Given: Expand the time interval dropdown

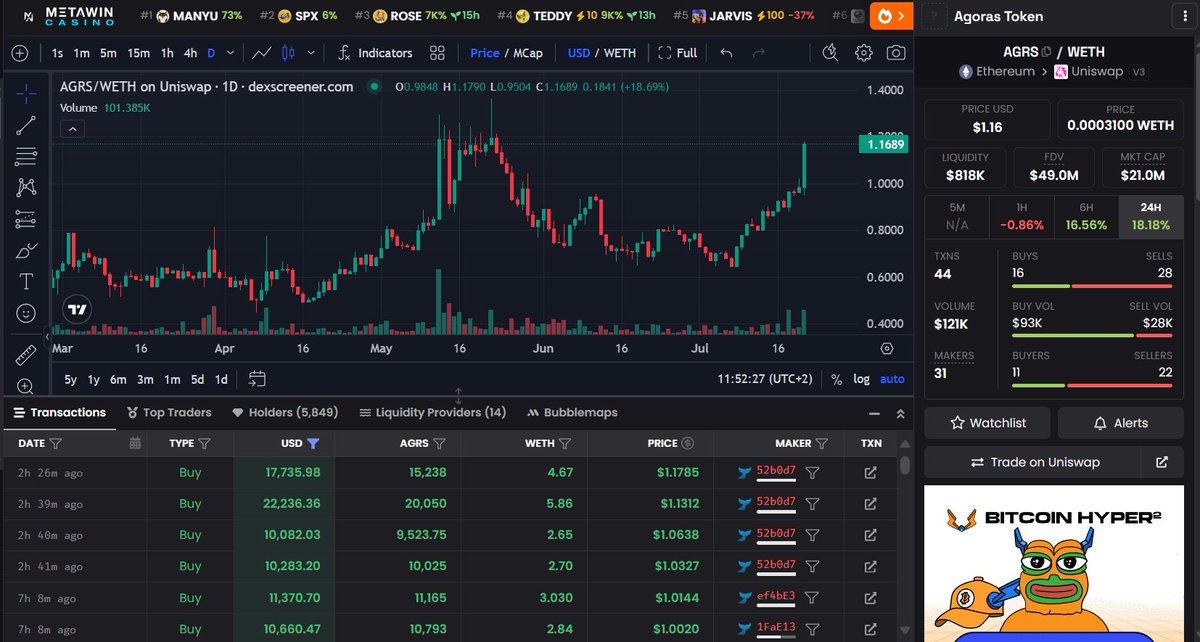Looking at the screenshot, I should tap(232, 53).
